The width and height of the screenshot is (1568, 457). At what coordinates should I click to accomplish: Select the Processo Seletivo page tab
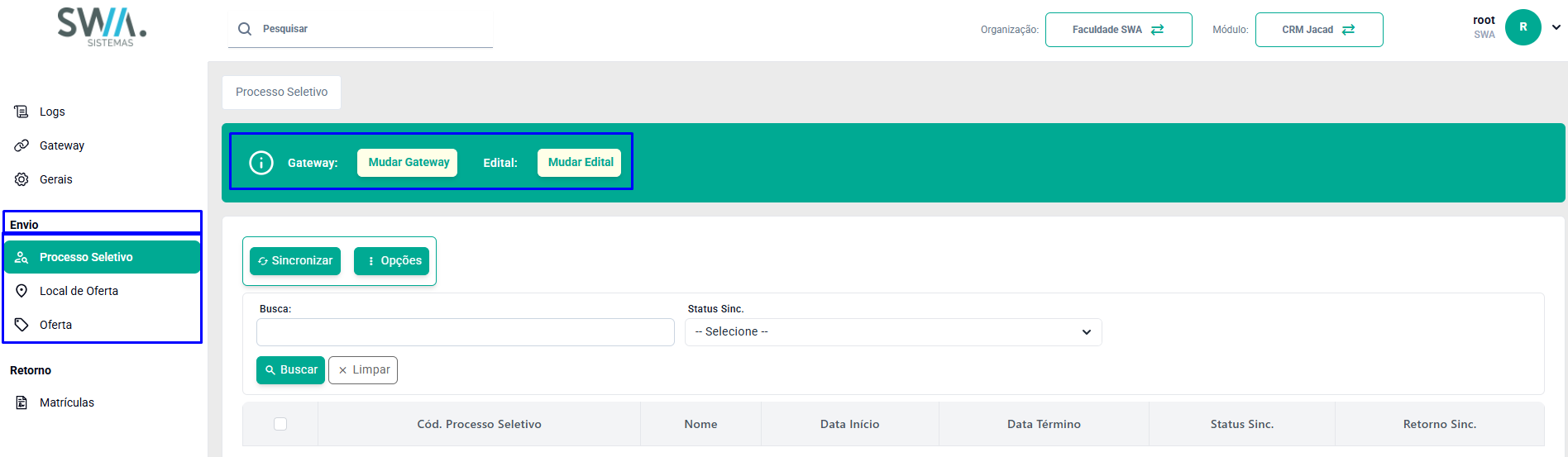[x=281, y=93]
